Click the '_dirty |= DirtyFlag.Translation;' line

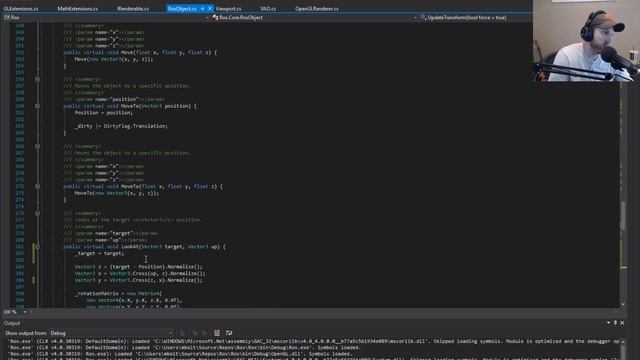[121, 126]
